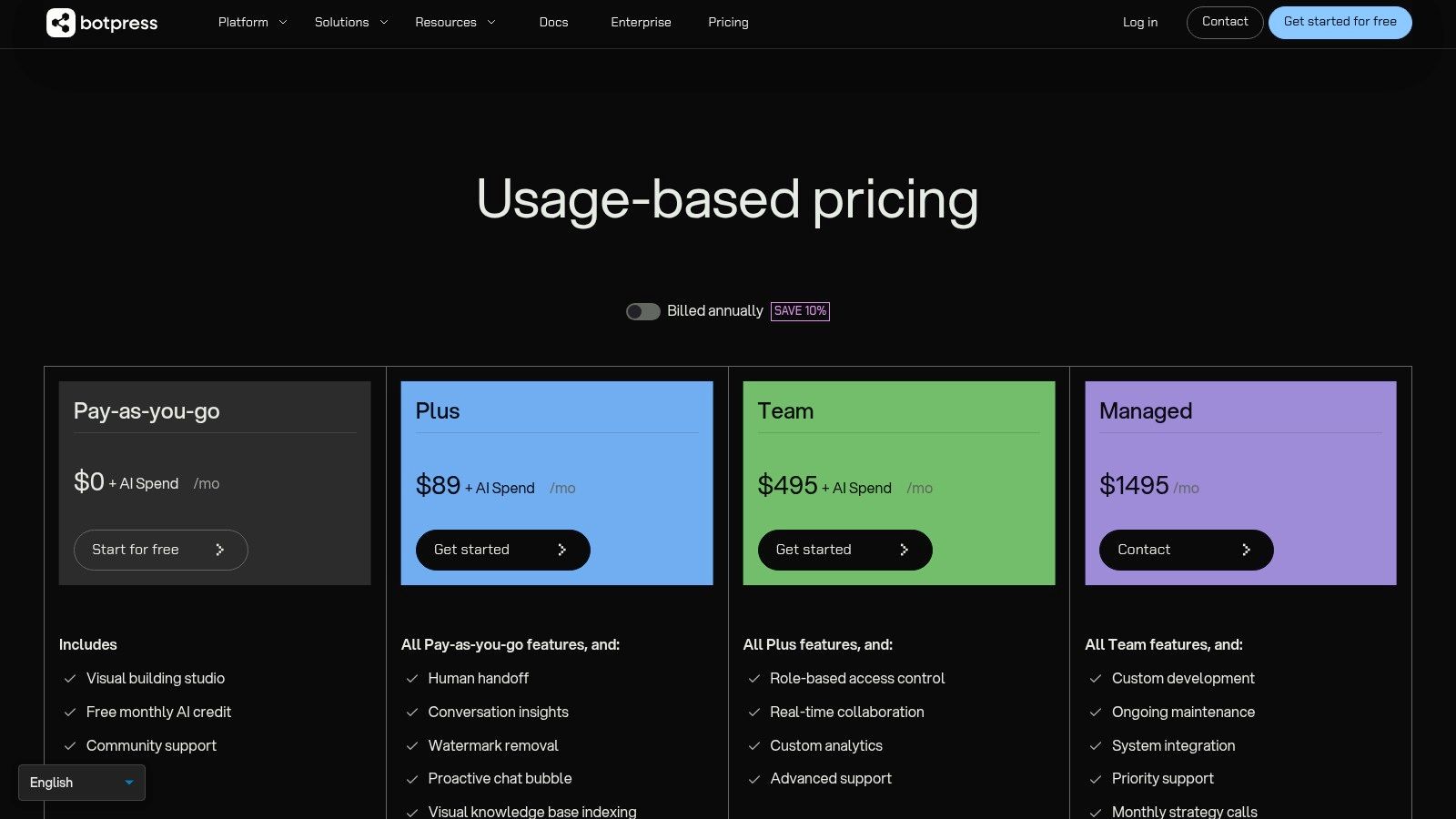1456x819 pixels.
Task: Click checkmark icon beside Visual building studio
Action: point(69,679)
